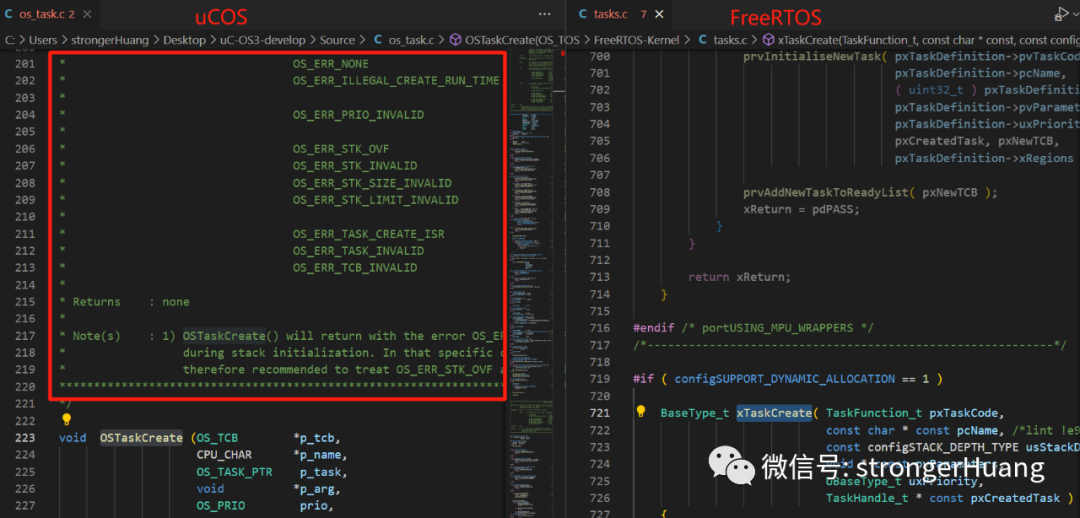Click the cube symbol icon before xTaskCreate breadcrumb
This screenshot has width=1080, height=518.
point(767,40)
